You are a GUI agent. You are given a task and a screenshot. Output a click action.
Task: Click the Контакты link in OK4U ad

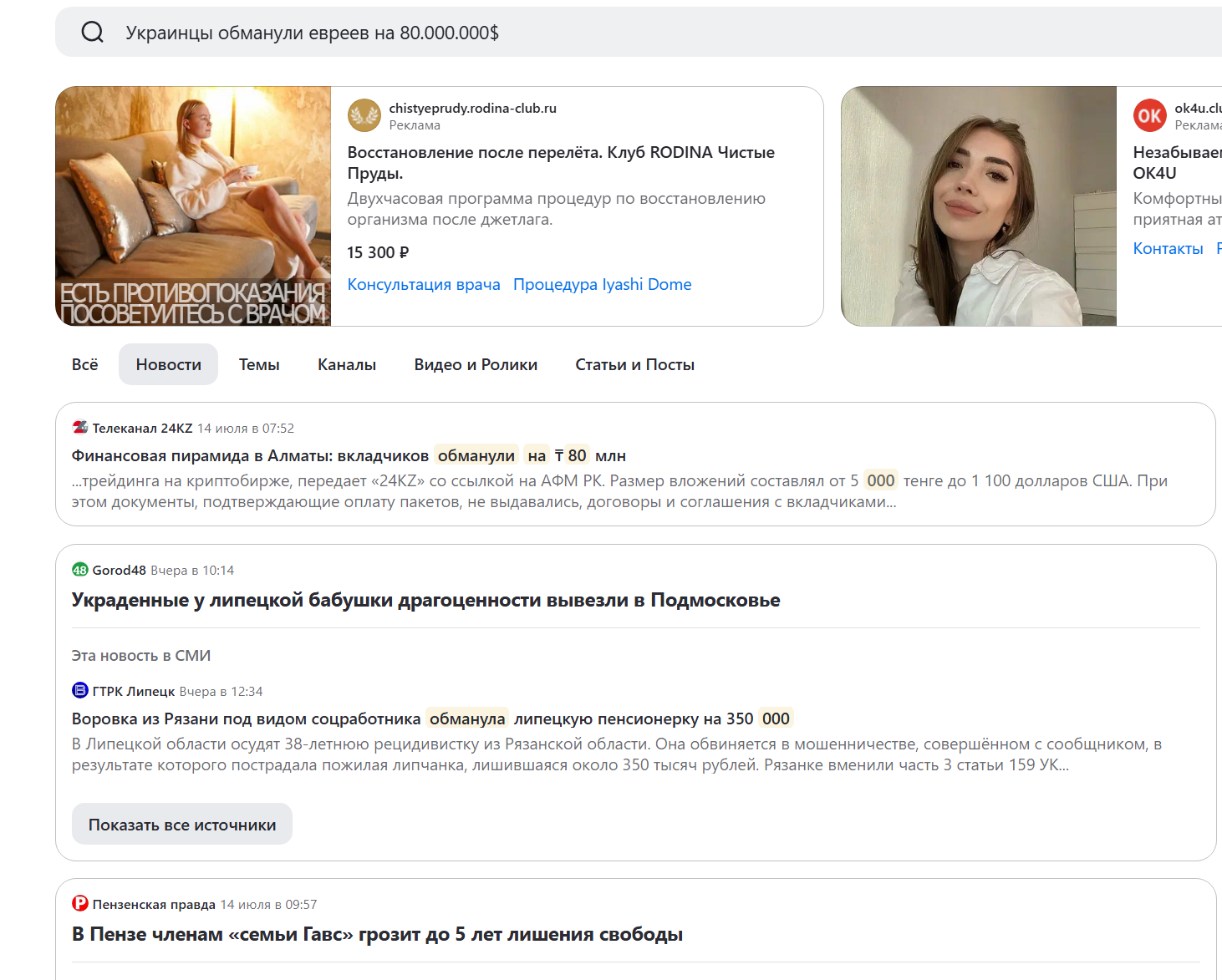coord(1169,248)
